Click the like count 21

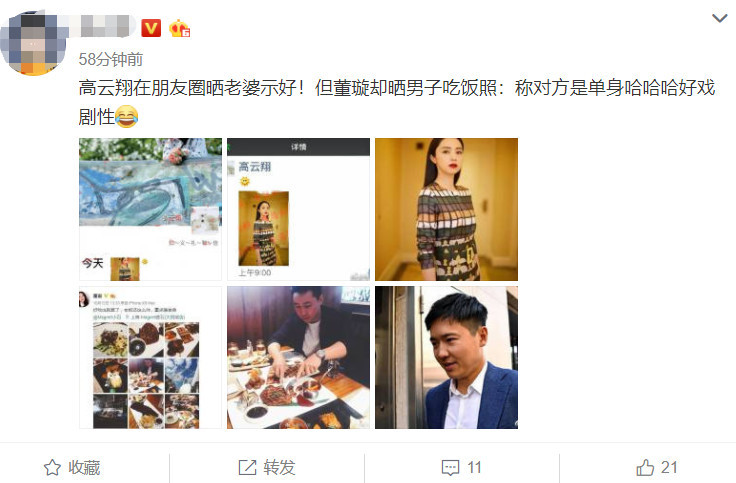(669, 468)
